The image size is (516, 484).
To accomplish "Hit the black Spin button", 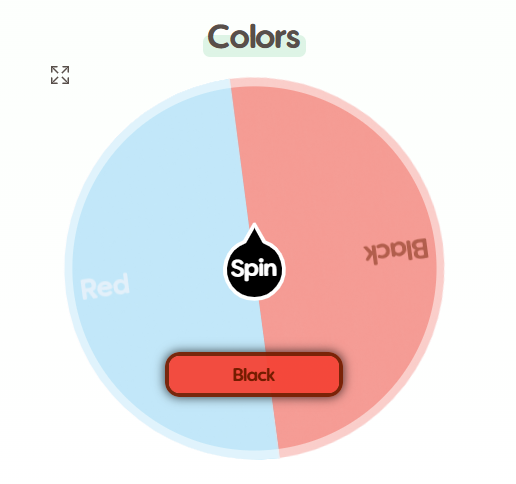I will click(x=254, y=269).
